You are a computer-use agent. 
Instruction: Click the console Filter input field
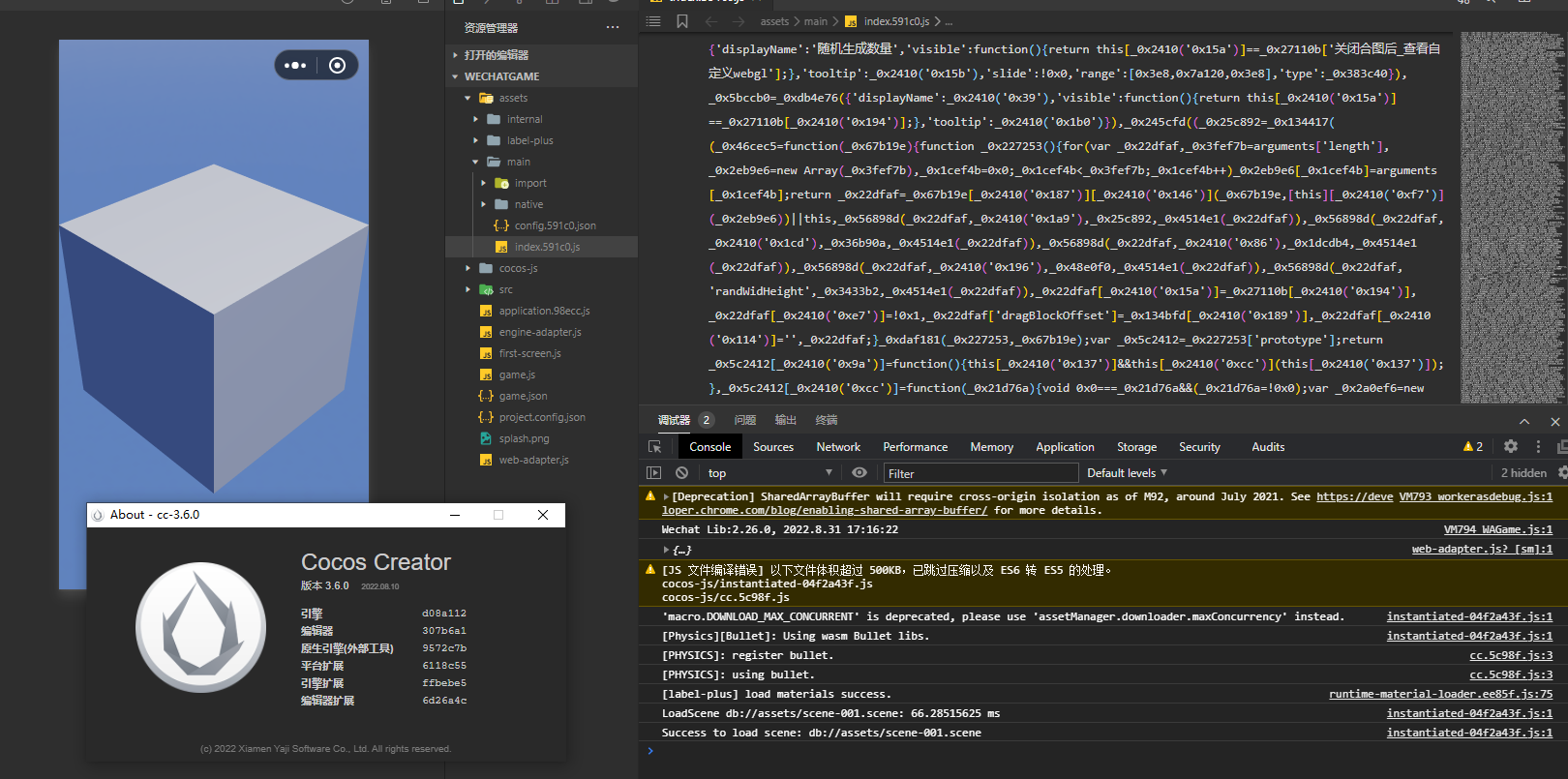980,473
